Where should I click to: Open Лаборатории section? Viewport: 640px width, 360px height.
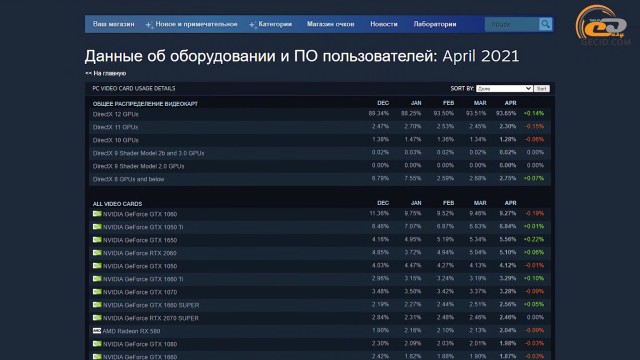435,24
